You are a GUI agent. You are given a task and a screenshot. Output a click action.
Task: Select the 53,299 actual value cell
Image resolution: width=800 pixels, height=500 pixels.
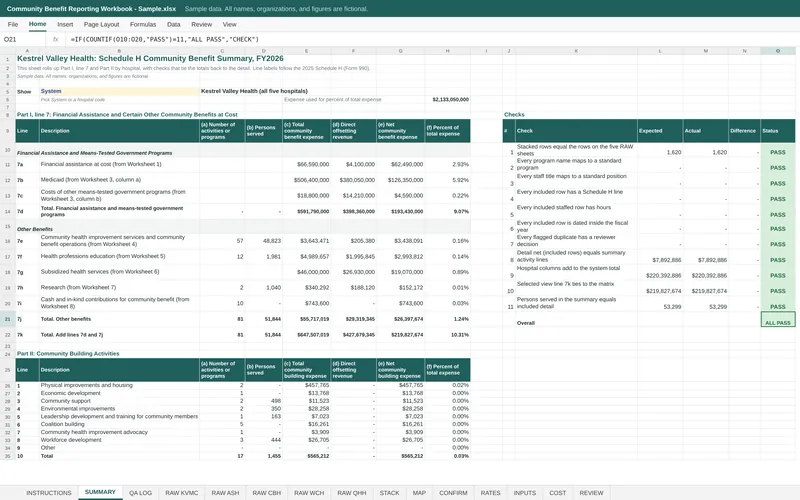pyautogui.click(x=706, y=304)
